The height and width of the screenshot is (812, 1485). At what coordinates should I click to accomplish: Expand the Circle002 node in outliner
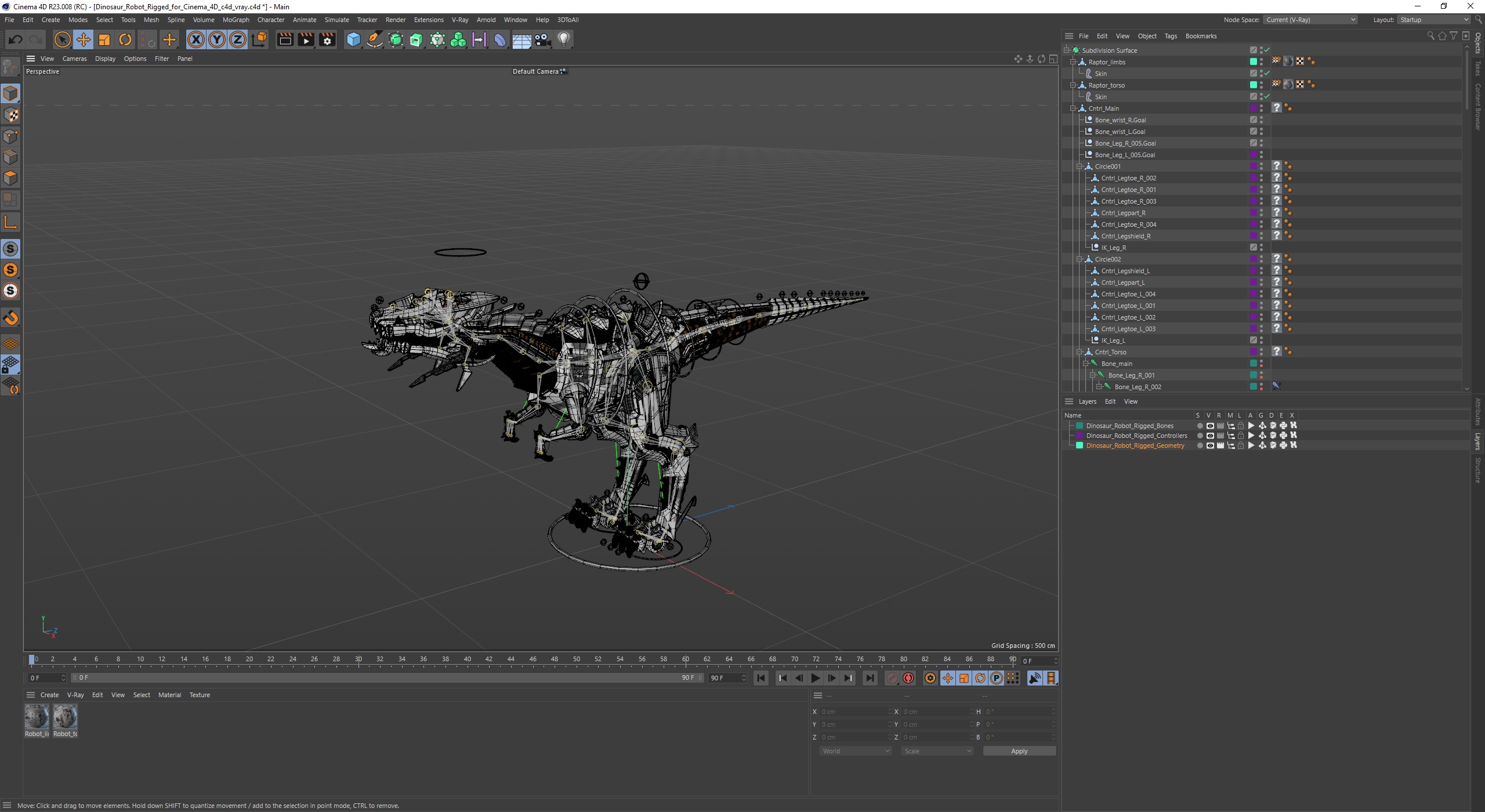[1079, 259]
